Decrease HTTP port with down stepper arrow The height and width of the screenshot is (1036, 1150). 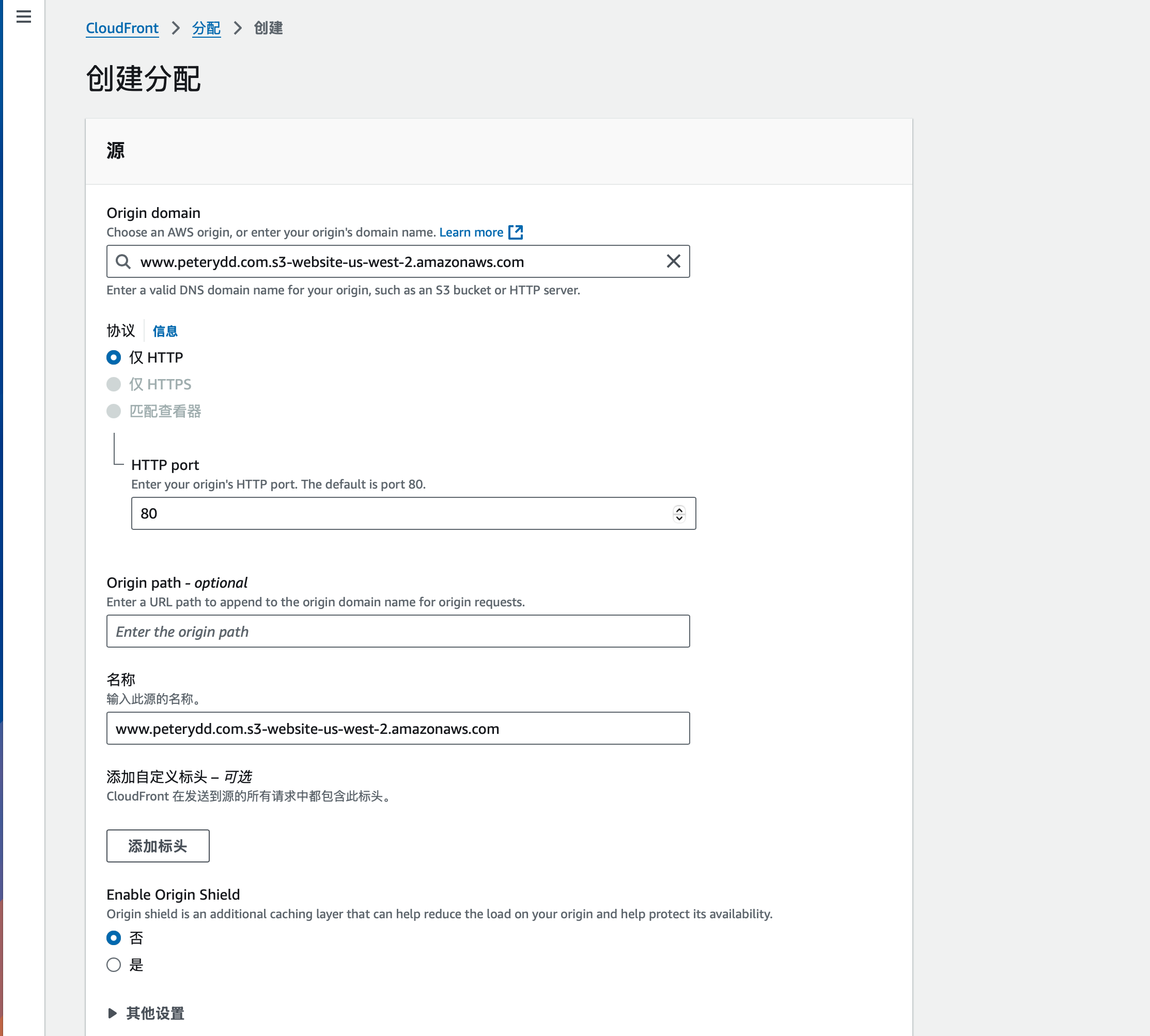(679, 518)
